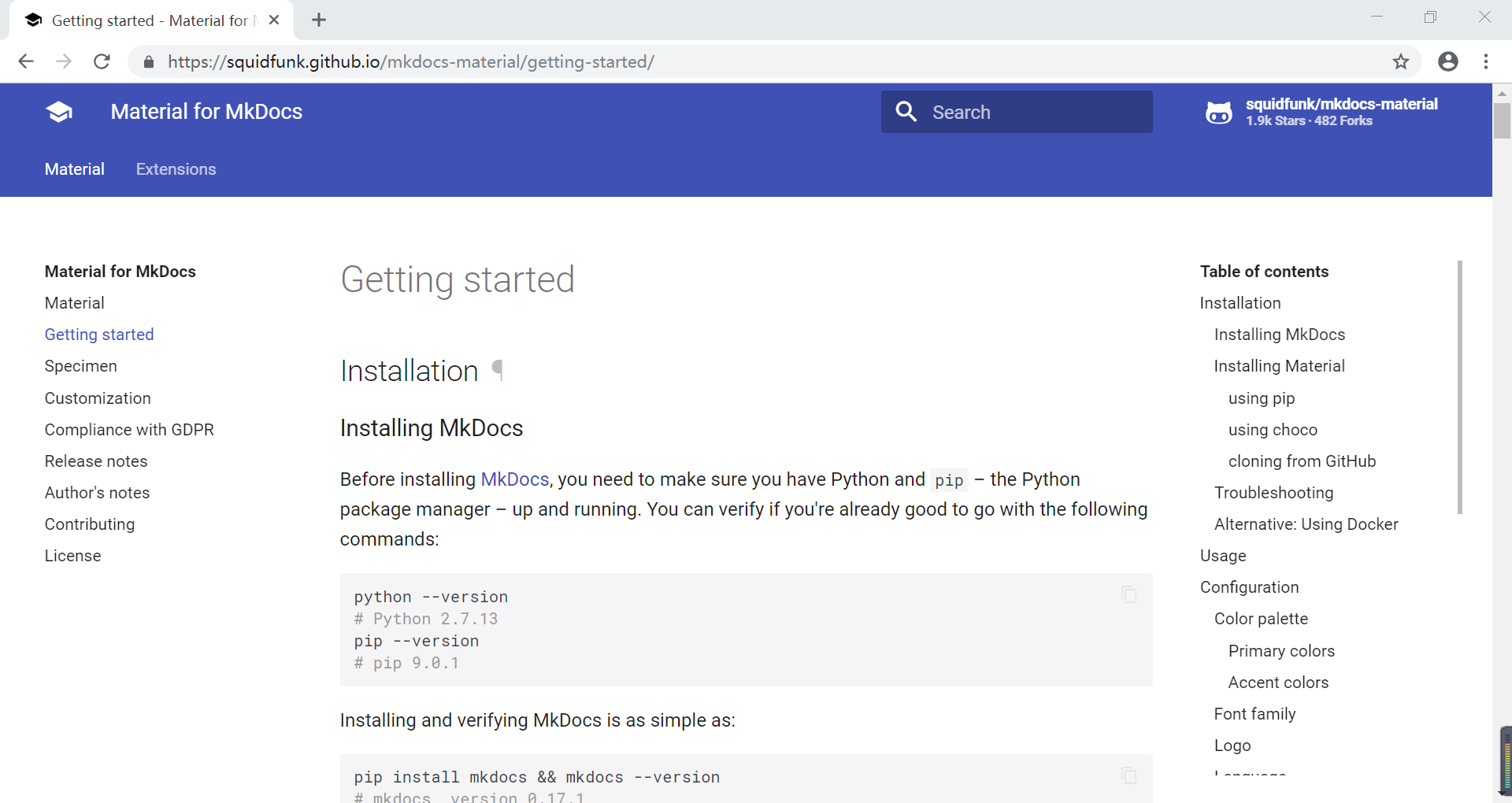Close the Getting started browser tab
This screenshot has height=803, width=1512.
(274, 20)
